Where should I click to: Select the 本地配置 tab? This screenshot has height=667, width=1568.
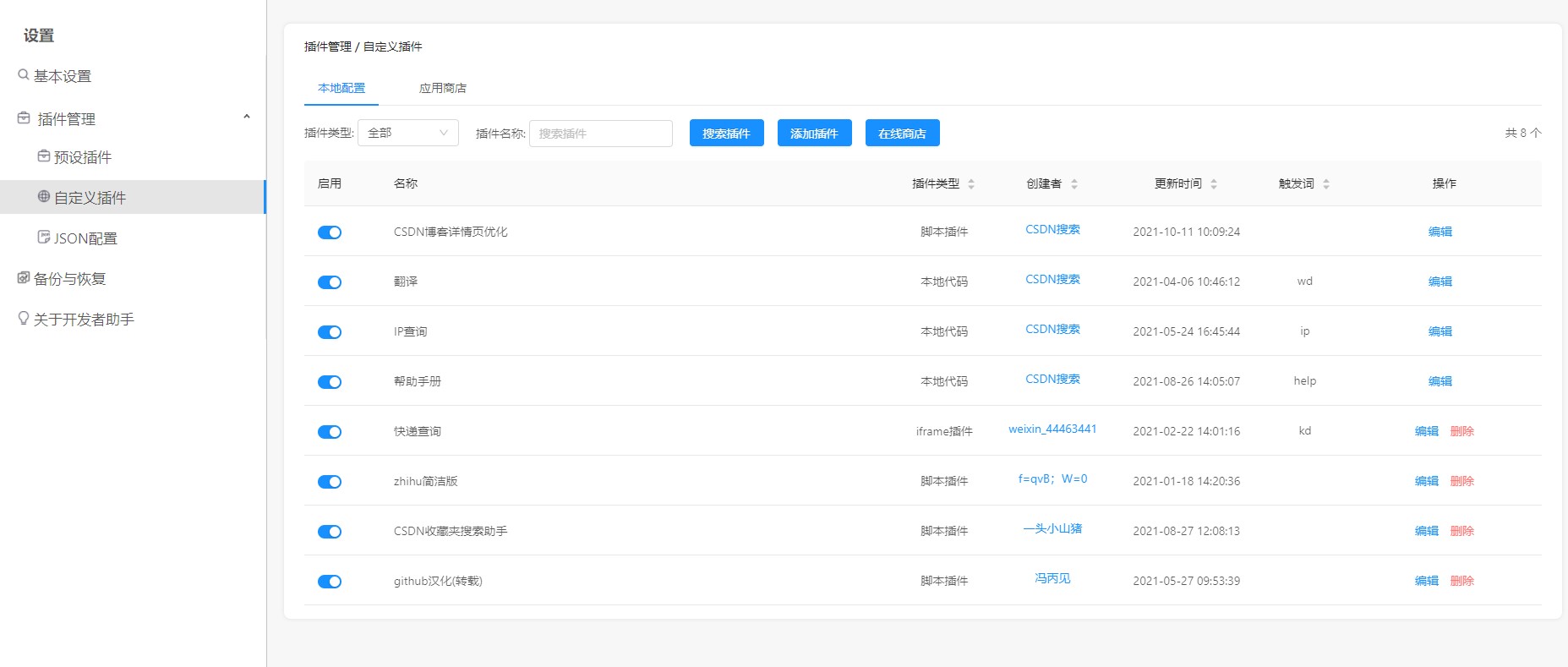click(341, 88)
